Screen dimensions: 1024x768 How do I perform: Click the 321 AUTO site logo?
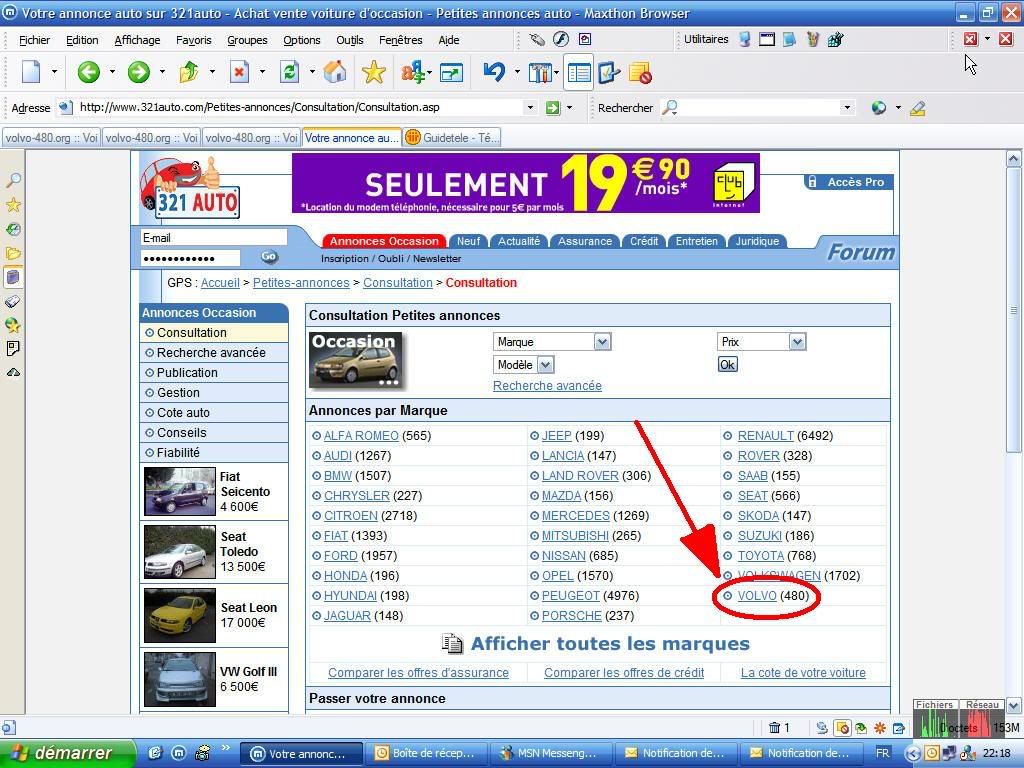click(x=191, y=188)
